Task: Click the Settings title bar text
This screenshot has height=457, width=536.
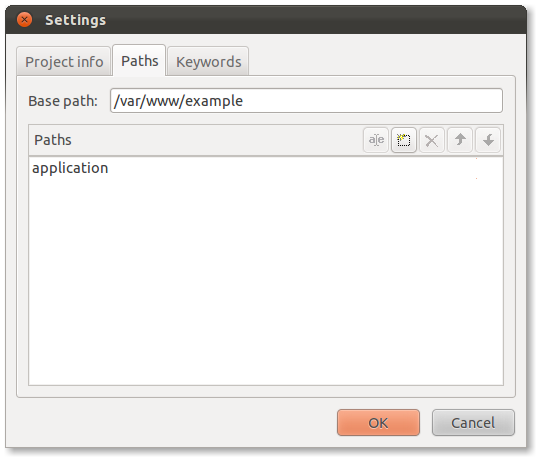Action: pos(76,20)
